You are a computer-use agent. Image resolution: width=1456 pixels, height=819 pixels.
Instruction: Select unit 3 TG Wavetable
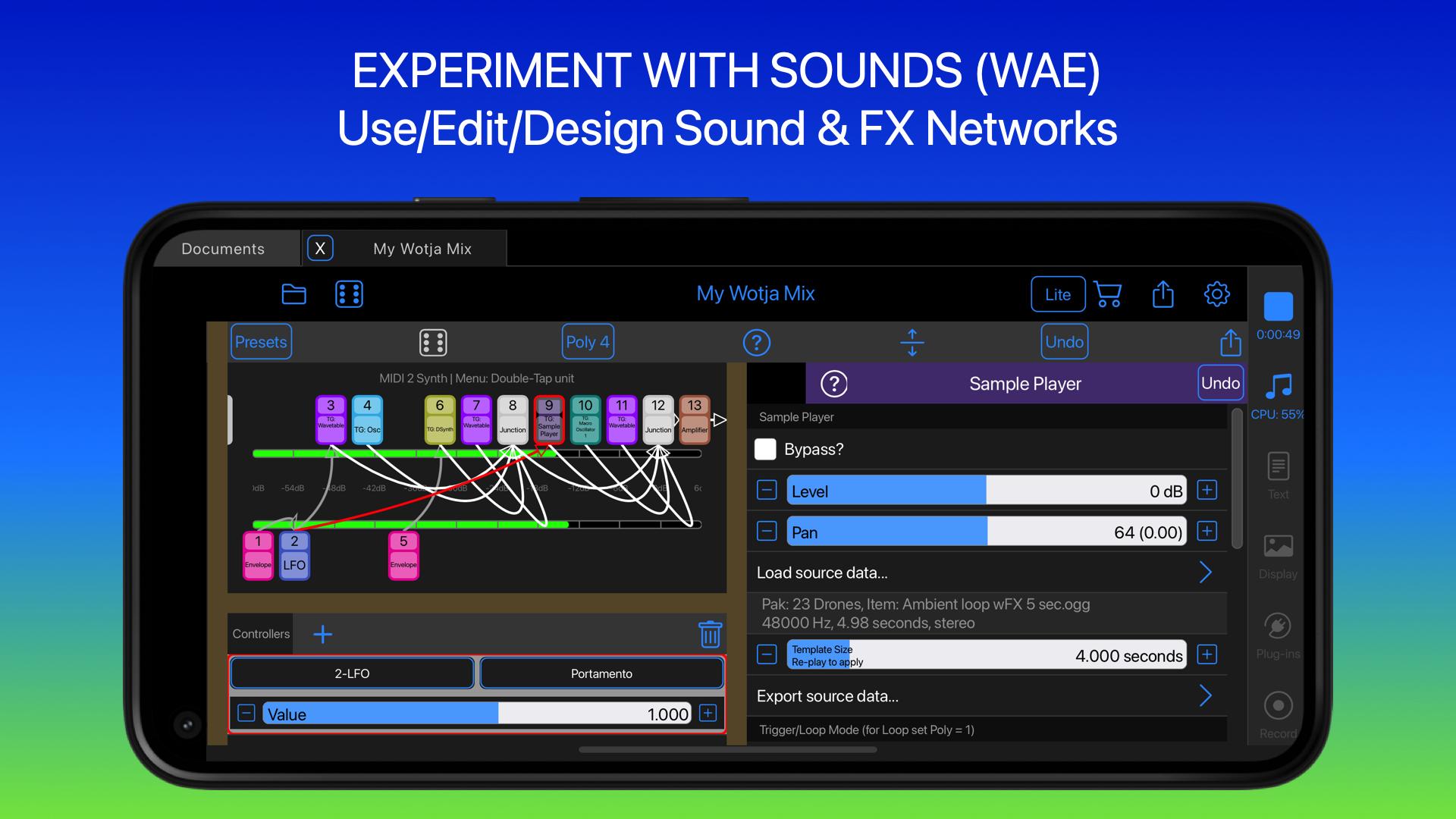click(x=331, y=419)
